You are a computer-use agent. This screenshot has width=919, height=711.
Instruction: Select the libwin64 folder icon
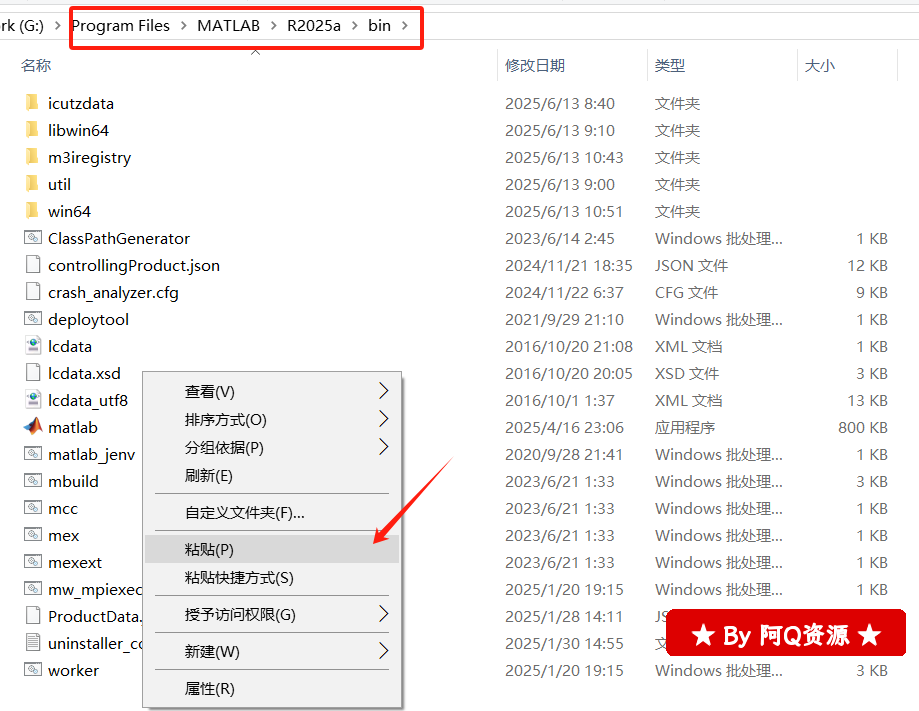pyautogui.click(x=33, y=130)
